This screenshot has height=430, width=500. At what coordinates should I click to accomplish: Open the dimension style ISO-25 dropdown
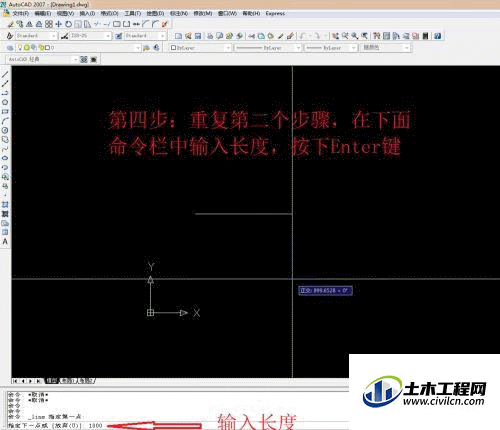point(108,36)
